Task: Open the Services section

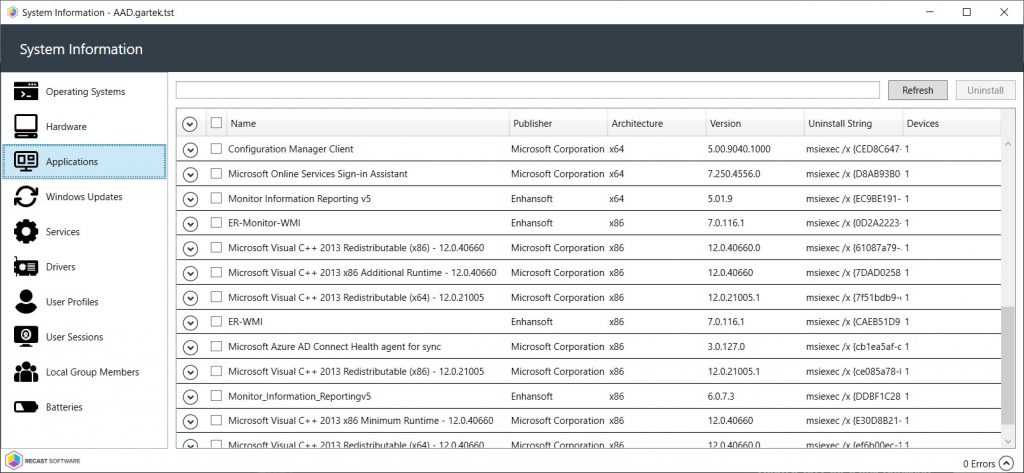Action: coord(84,232)
